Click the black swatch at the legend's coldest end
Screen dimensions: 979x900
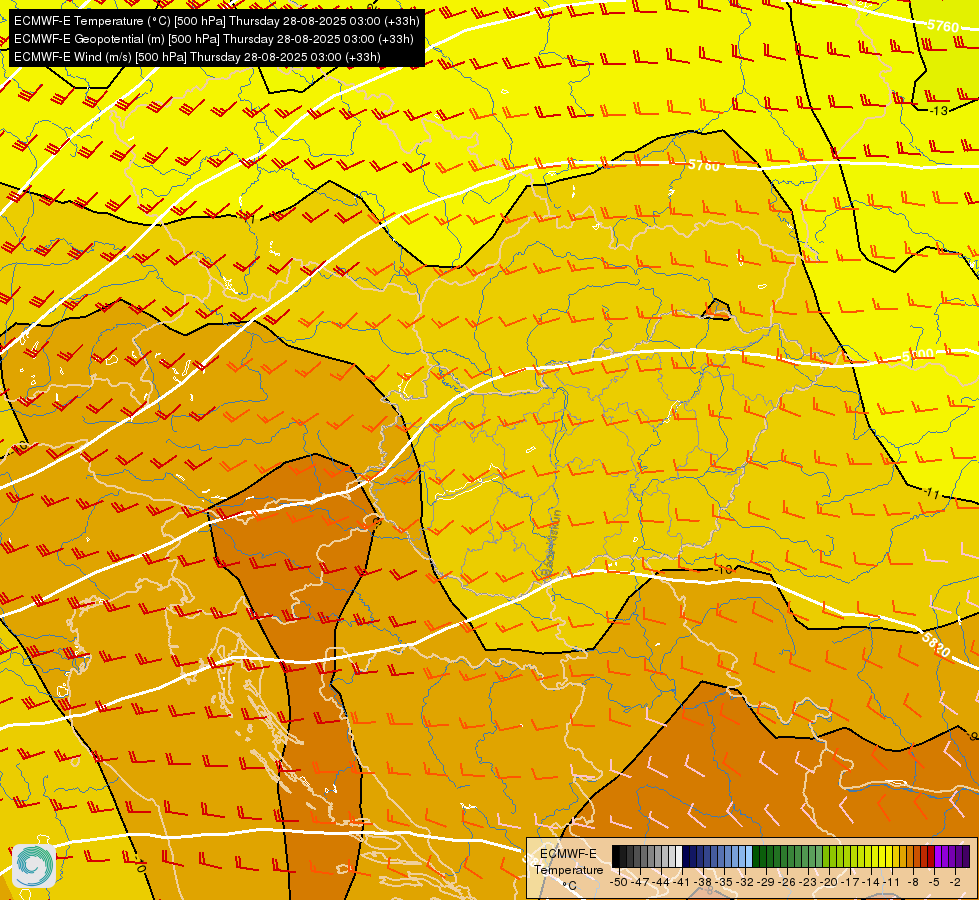point(616,856)
